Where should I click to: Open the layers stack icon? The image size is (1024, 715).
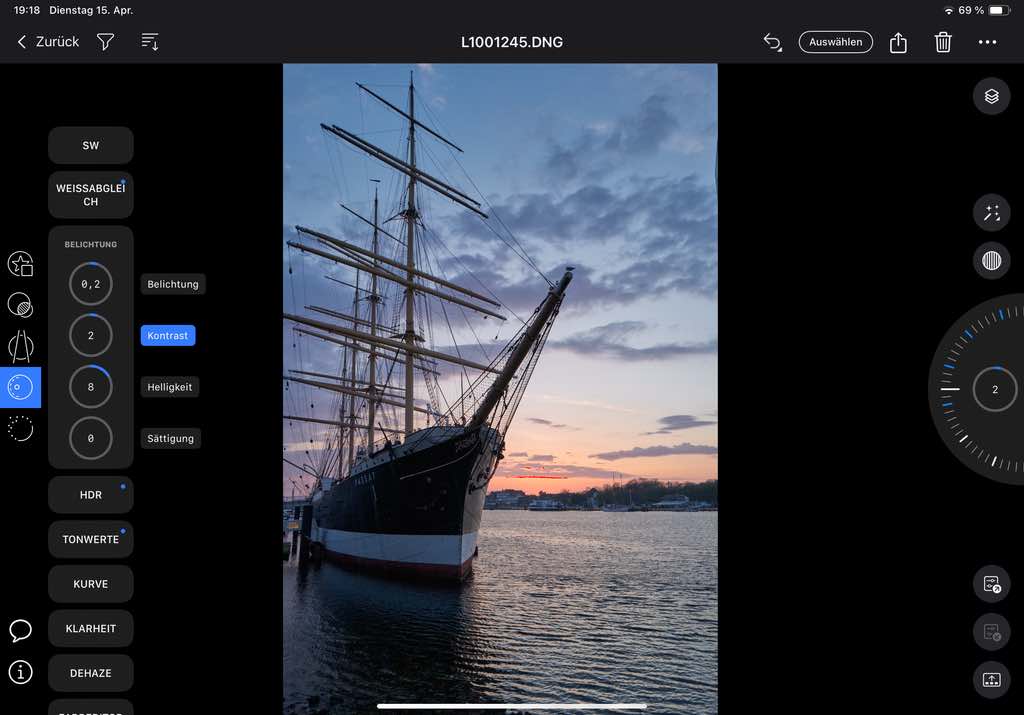click(991, 96)
